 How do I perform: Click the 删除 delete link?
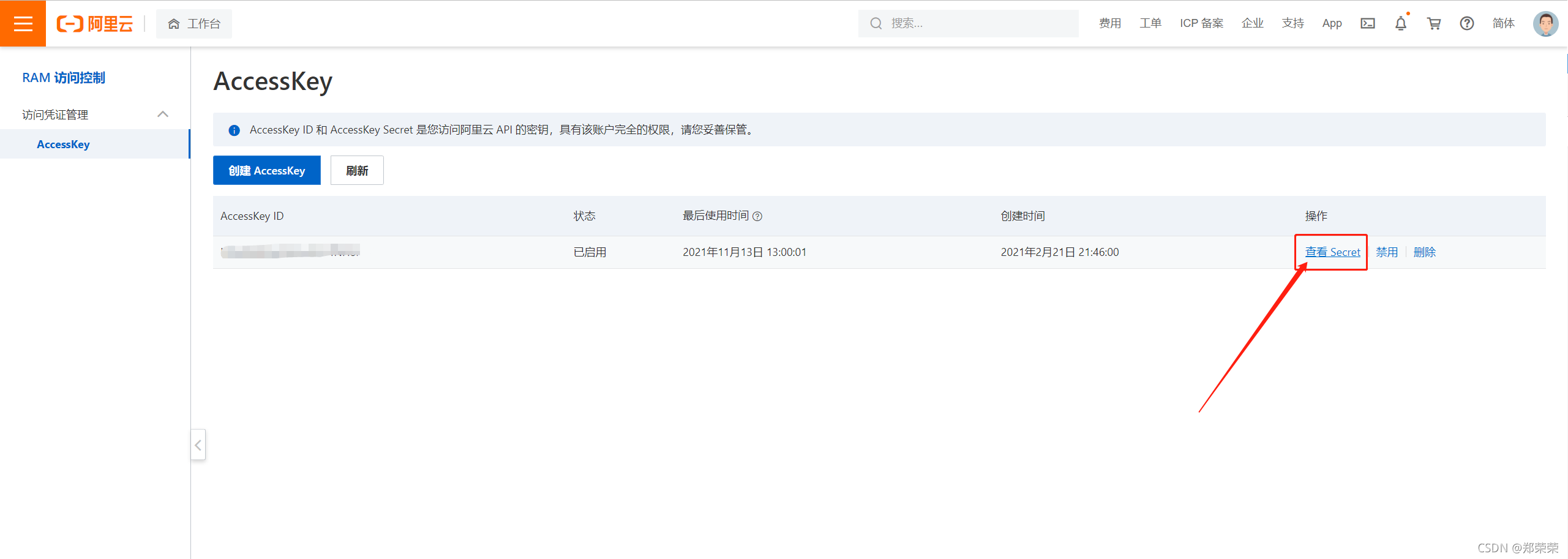pyautogui.click(x=1424, y=252)
